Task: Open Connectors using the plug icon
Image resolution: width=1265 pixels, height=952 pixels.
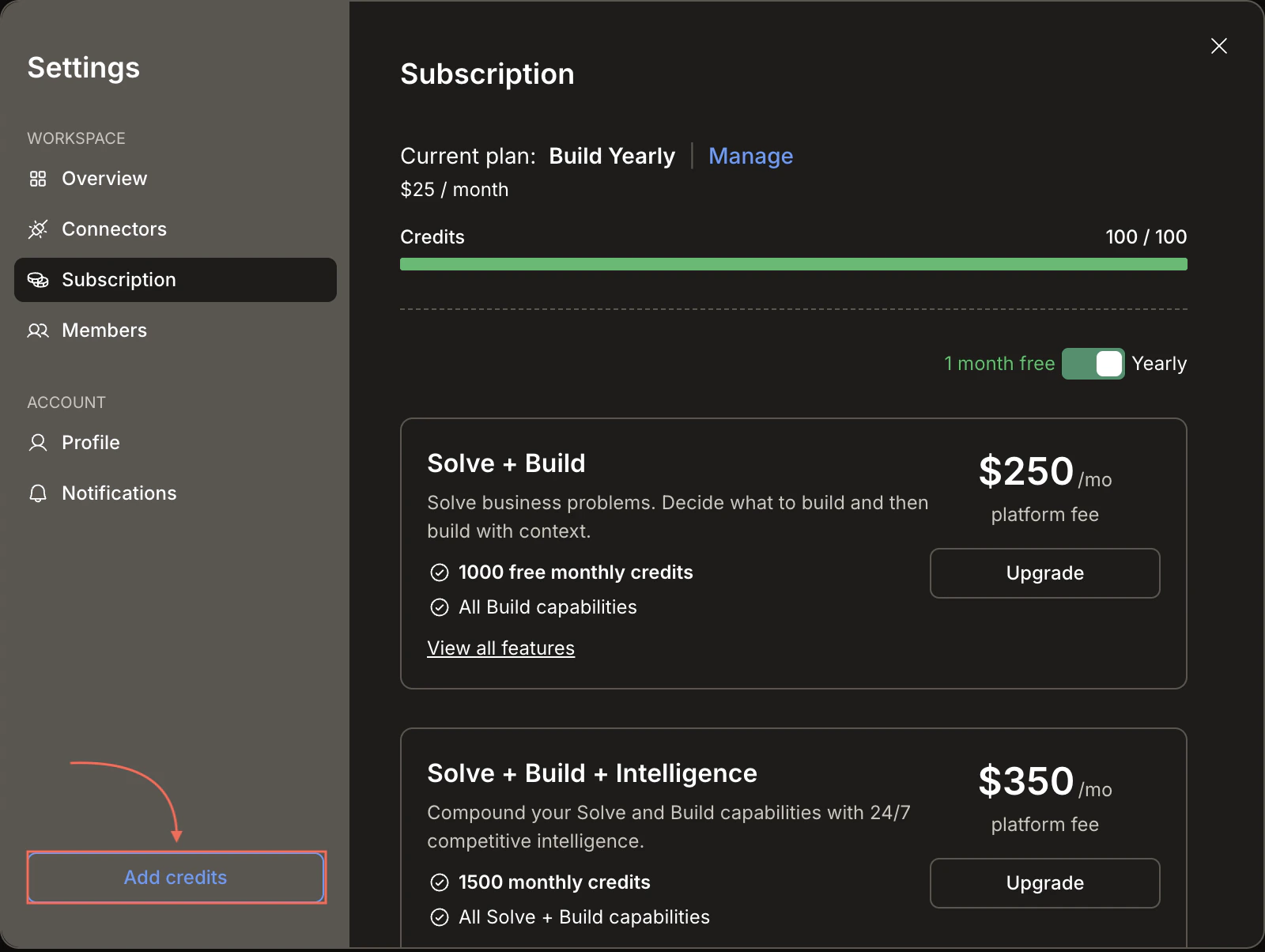Action: coord(38,229)
